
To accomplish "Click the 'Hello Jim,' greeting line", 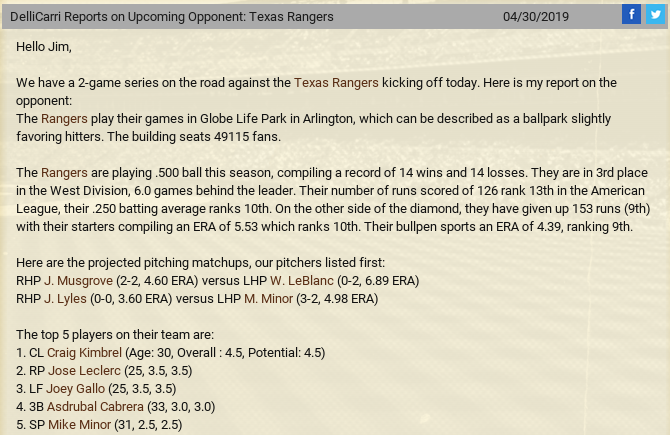I will 44,47.
